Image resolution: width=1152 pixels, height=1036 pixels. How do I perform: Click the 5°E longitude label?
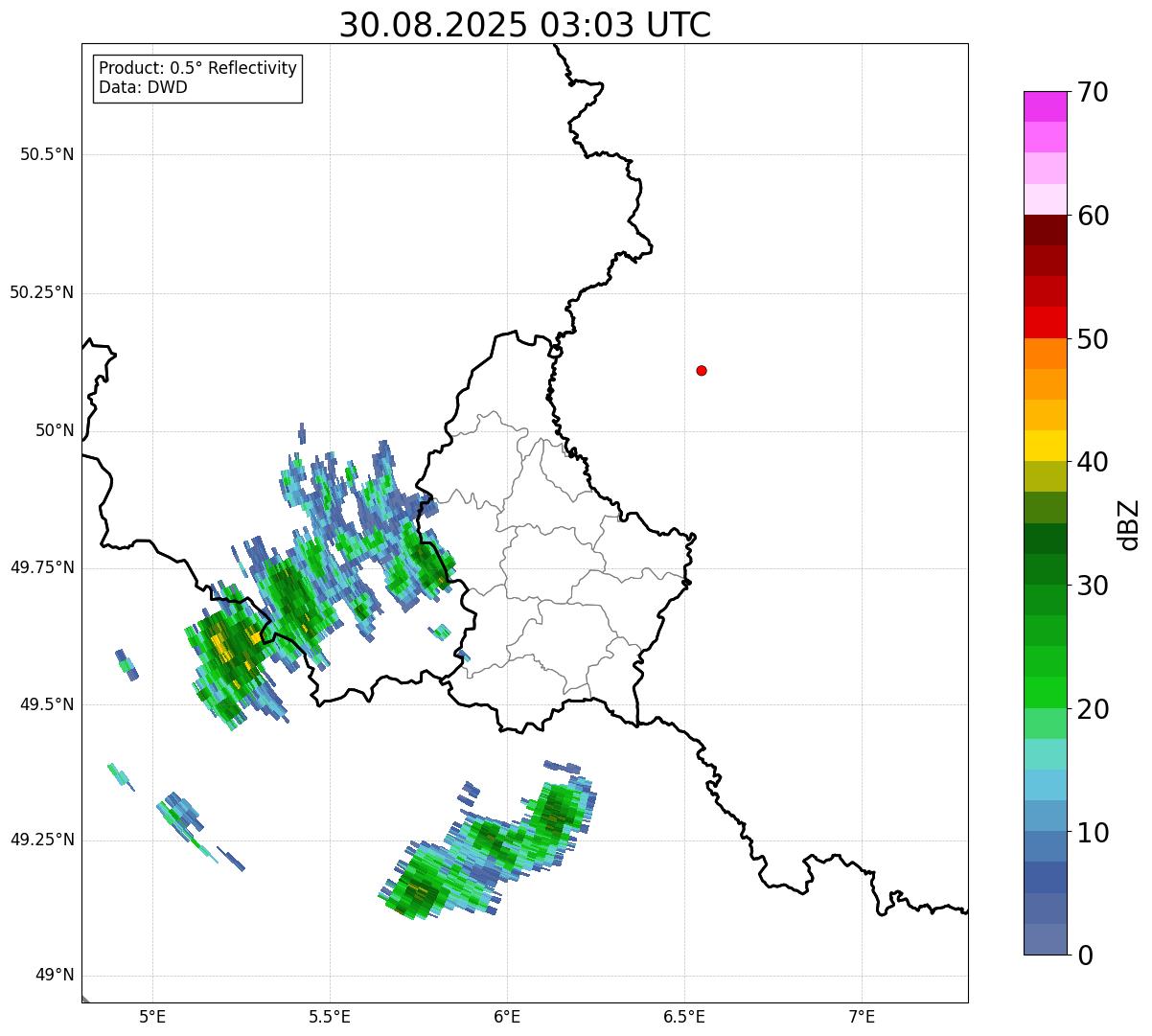tap(152, 1017)
